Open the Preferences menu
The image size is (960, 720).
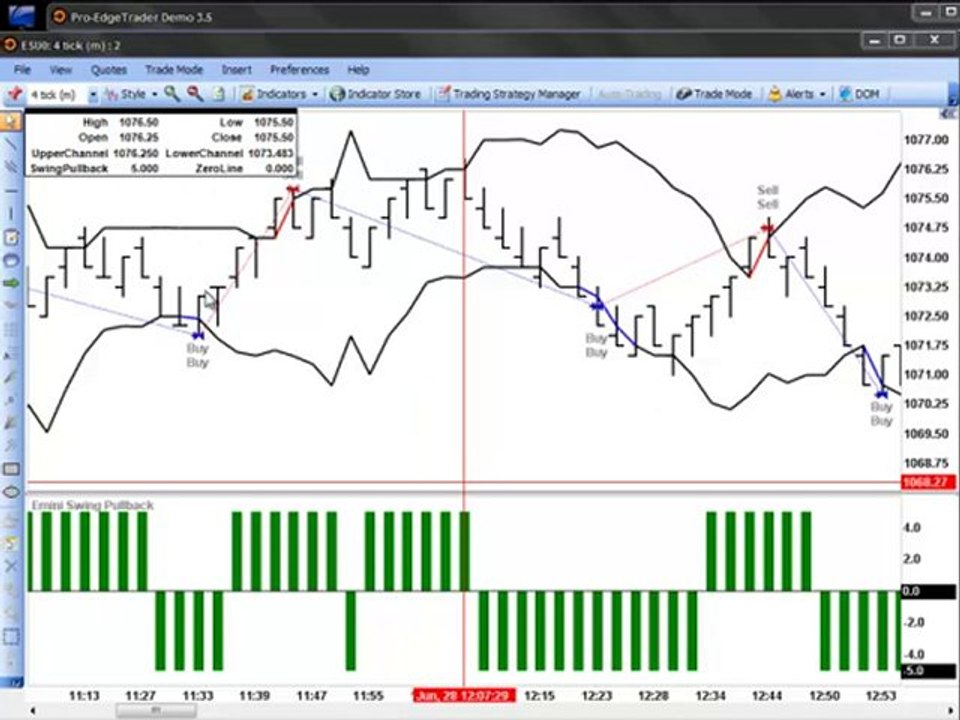click(299, 69)
